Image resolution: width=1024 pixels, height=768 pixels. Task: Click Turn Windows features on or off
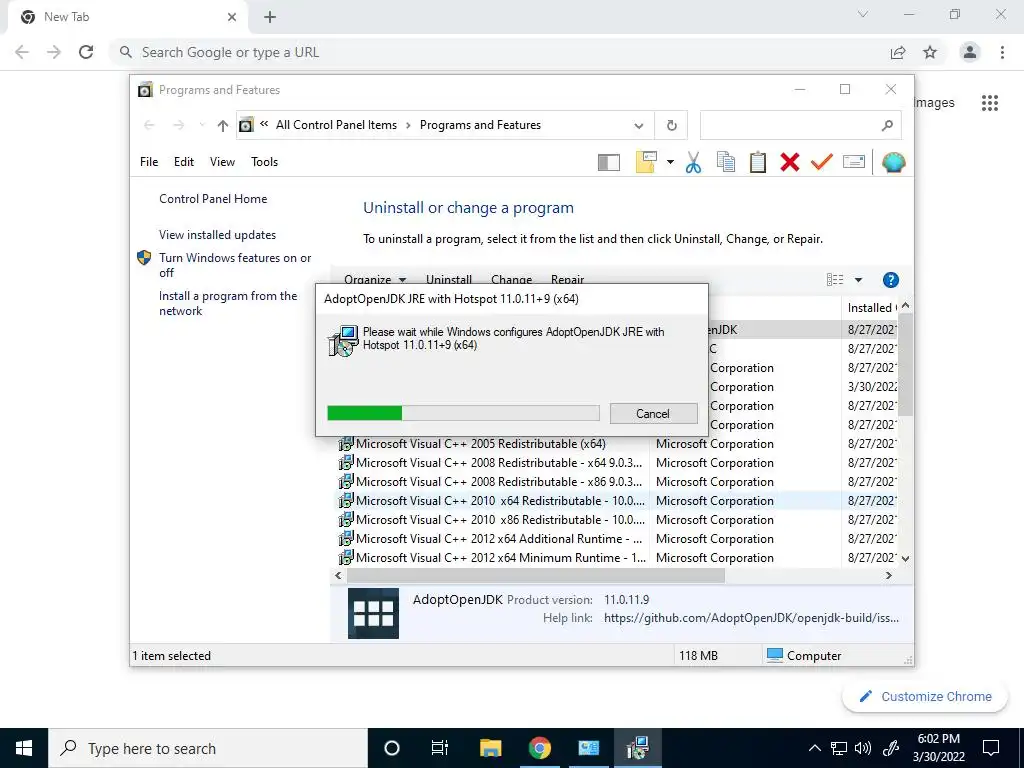(235, 265)
